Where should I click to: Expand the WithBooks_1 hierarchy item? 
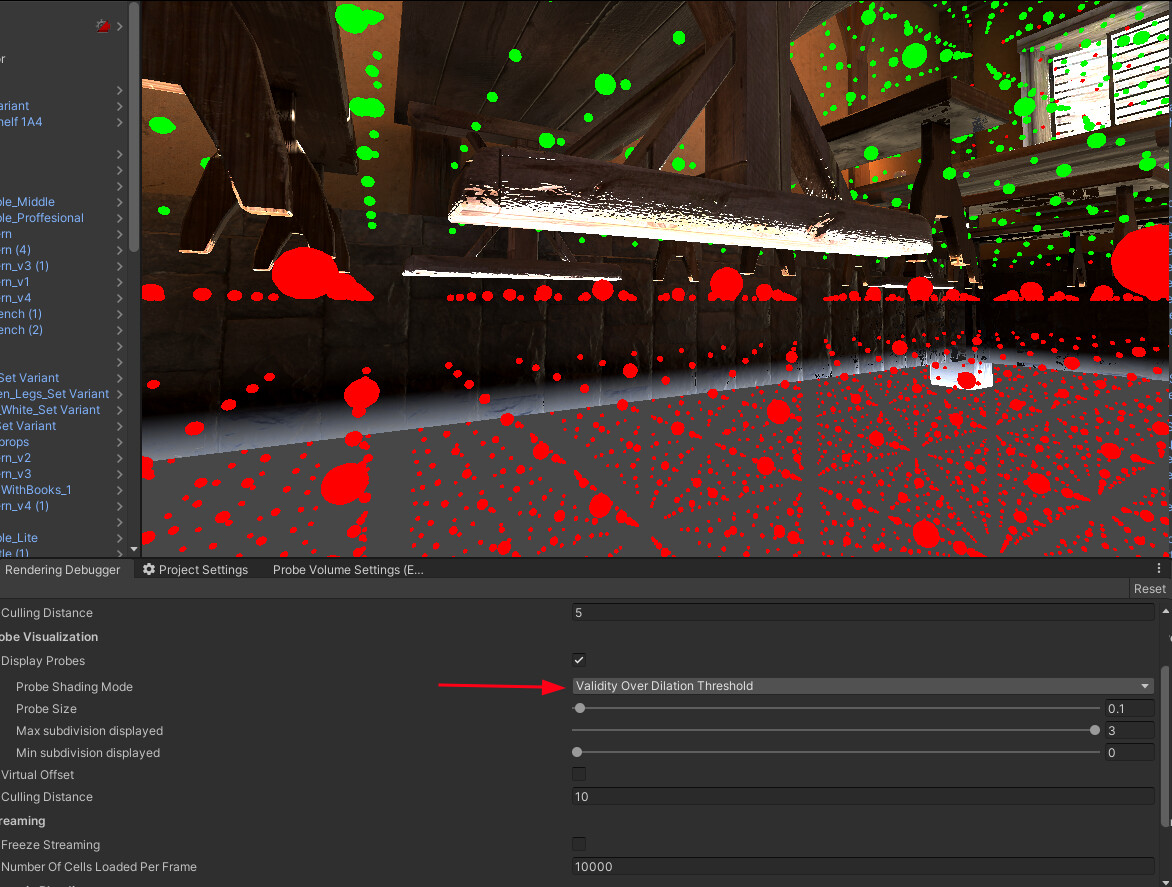coord(118,490)
